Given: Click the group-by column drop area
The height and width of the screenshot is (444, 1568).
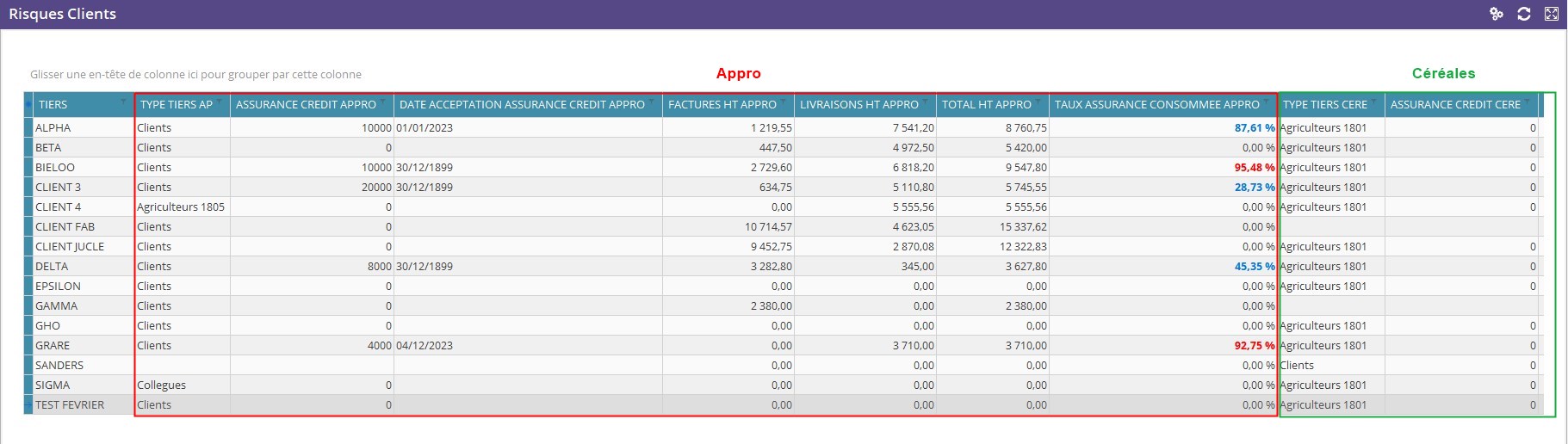Looking at the screenshot, I should [x=195, y=75].
